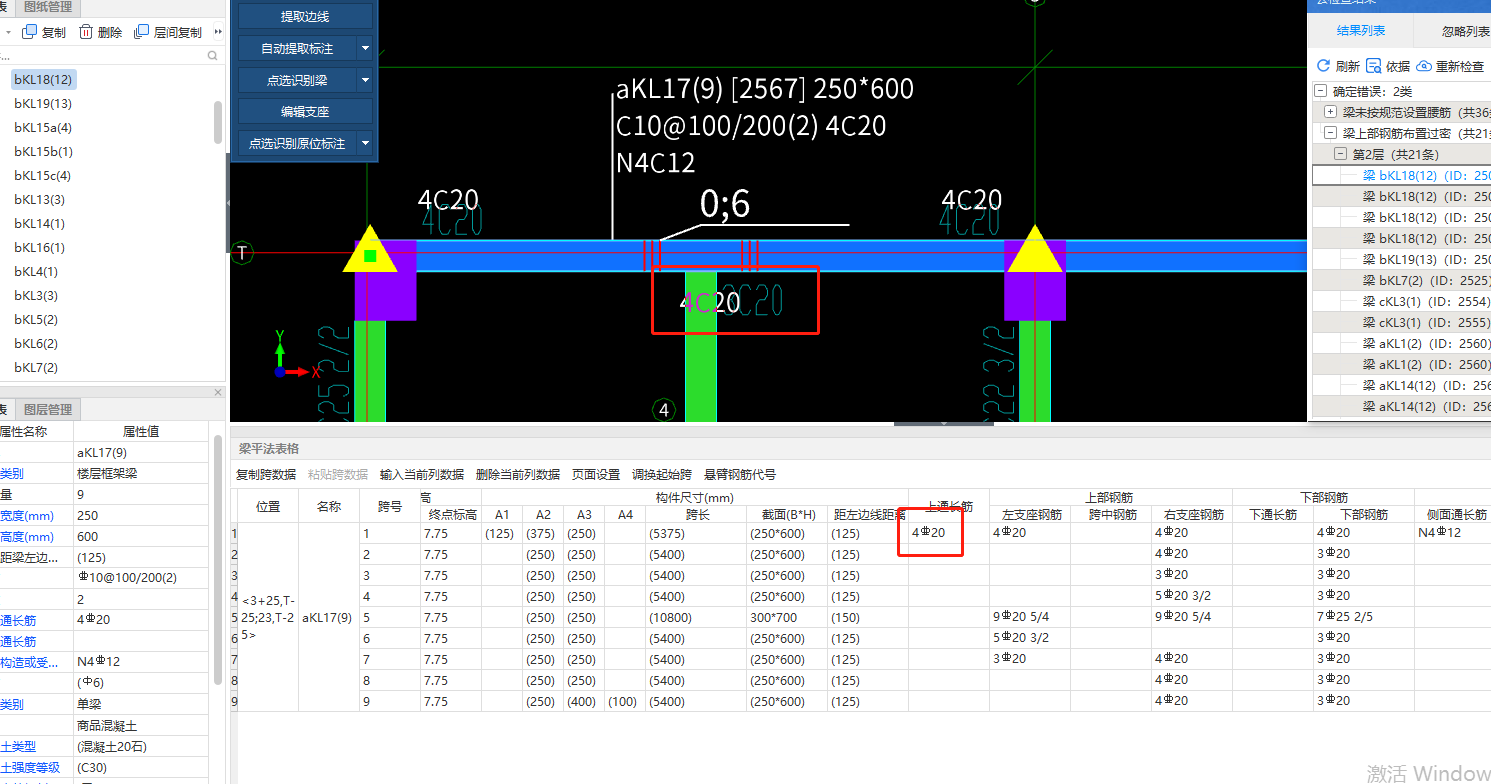Click the axis bubble labeled 4
Image resolution: width=1491 pixels, height=784 pixels.
[x=664, y=409]
